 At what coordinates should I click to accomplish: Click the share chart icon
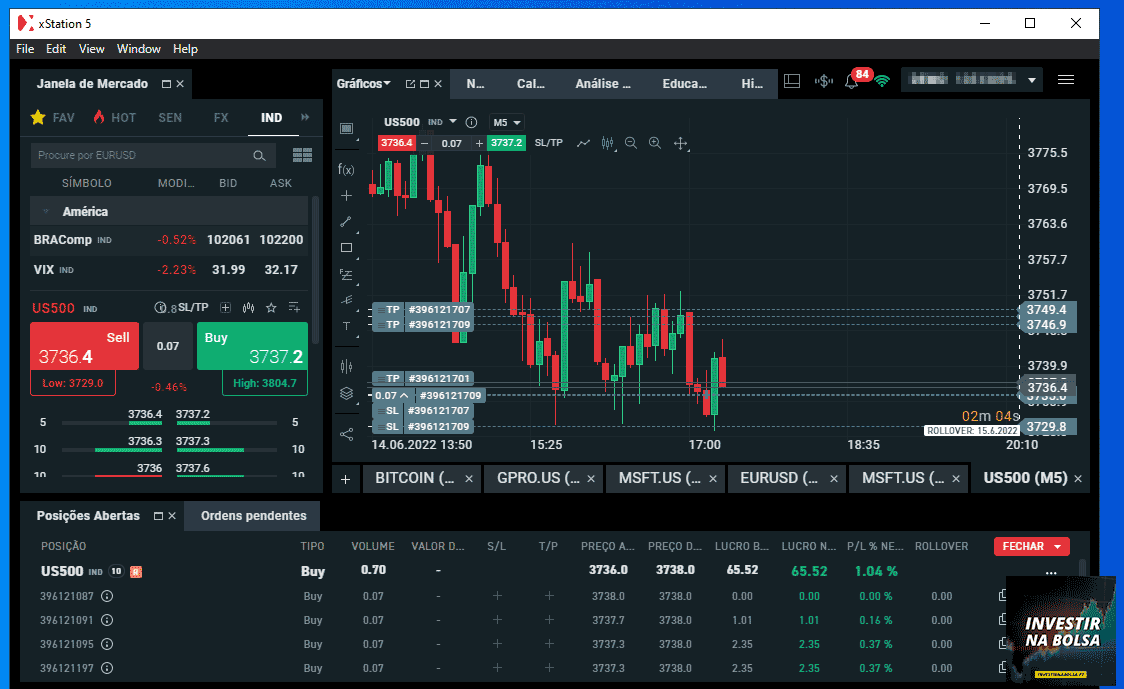click(x=346, y=434)
